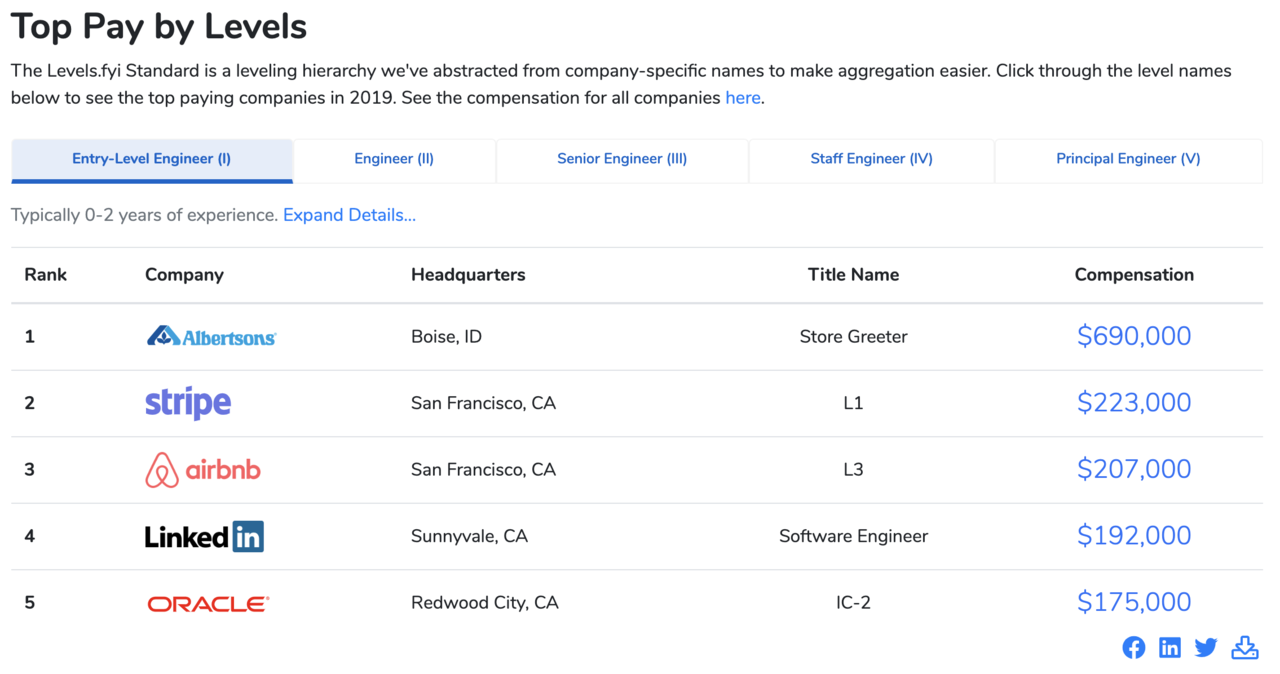Screen dimensions: 1280x674
Task: Select the $175,000 Oracle compensation
Action: coord(1134,602)
